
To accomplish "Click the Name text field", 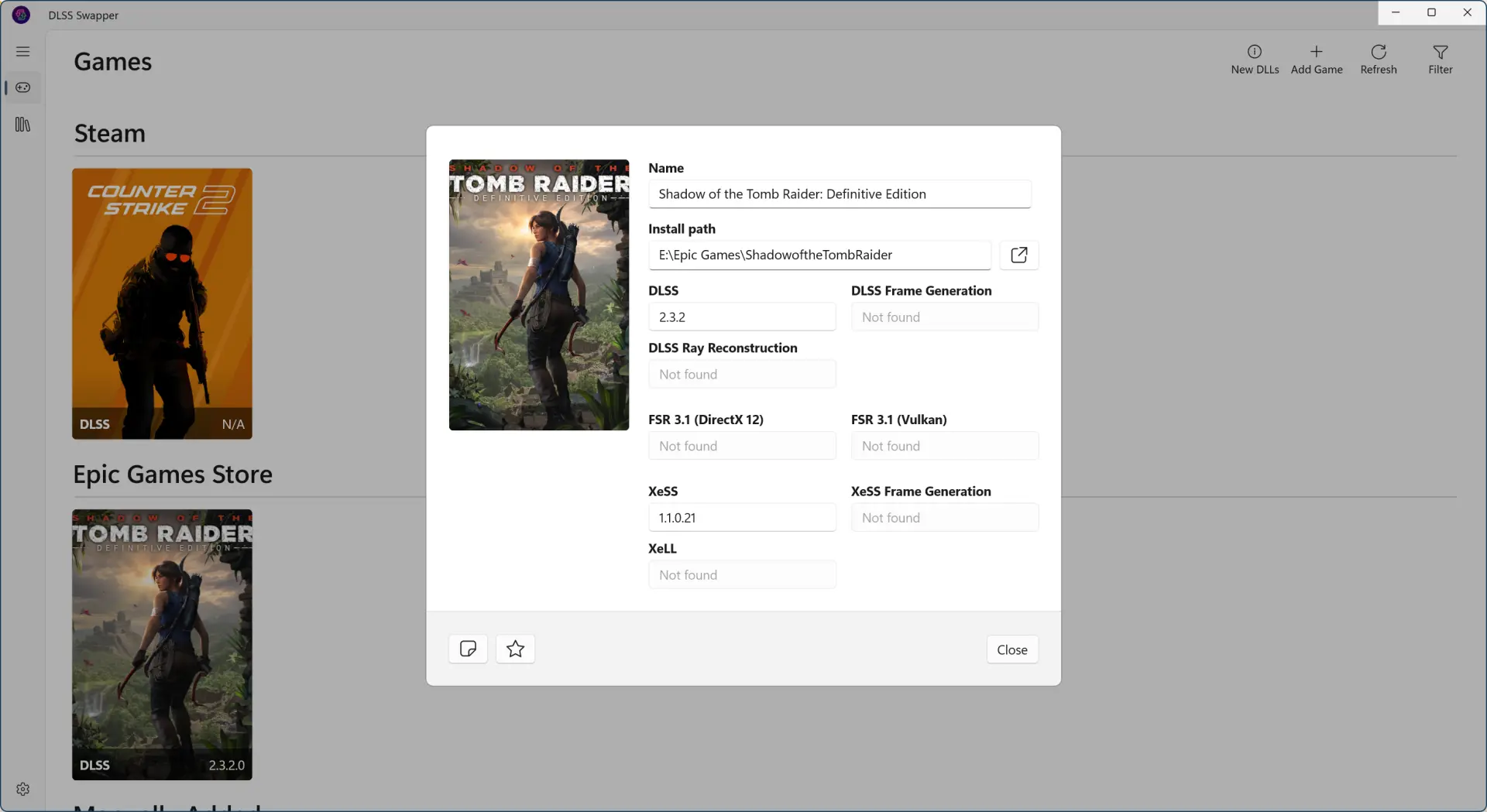I will coord(840,194).
